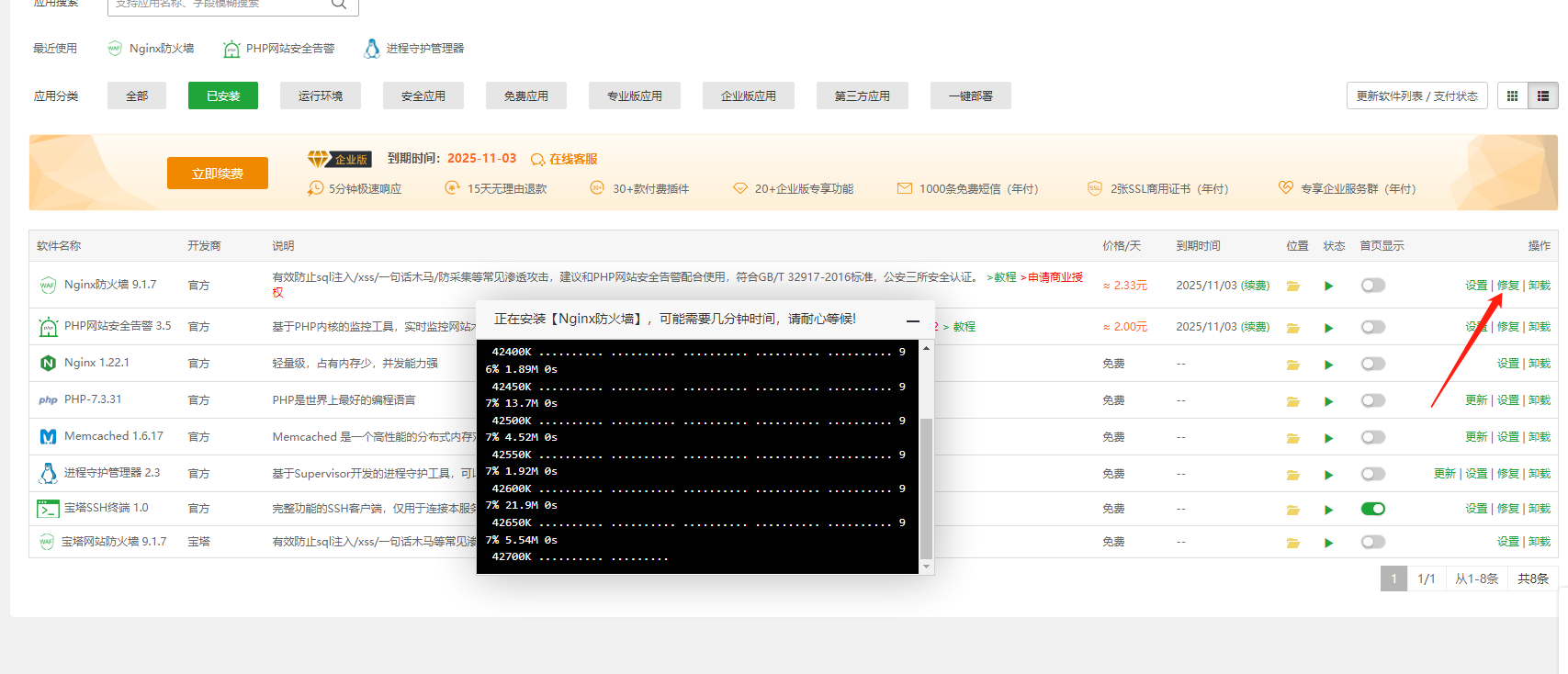Image resolution: width=1568 pixels, height=674 pixels.
Task: Click Nginx 1.22.1 status play icon
Action: pos(1328,365)
